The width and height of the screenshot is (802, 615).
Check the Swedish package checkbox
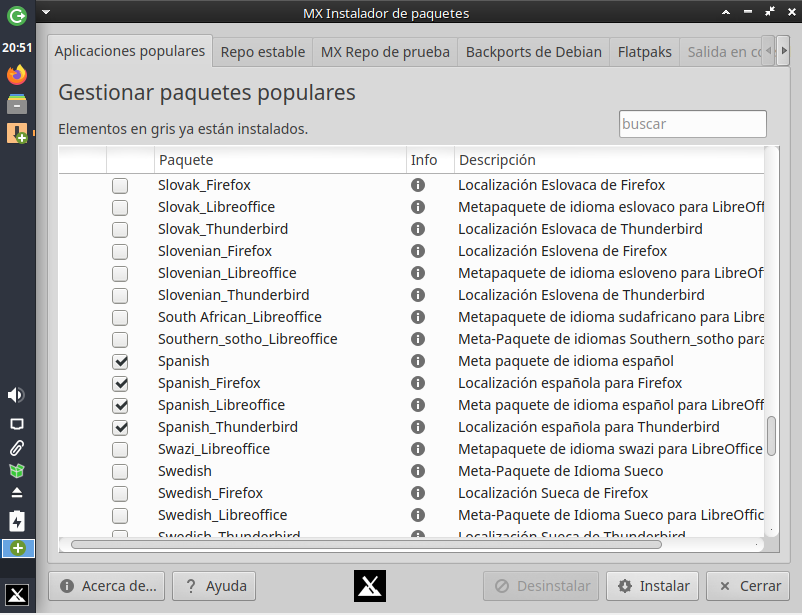[120, 472]
